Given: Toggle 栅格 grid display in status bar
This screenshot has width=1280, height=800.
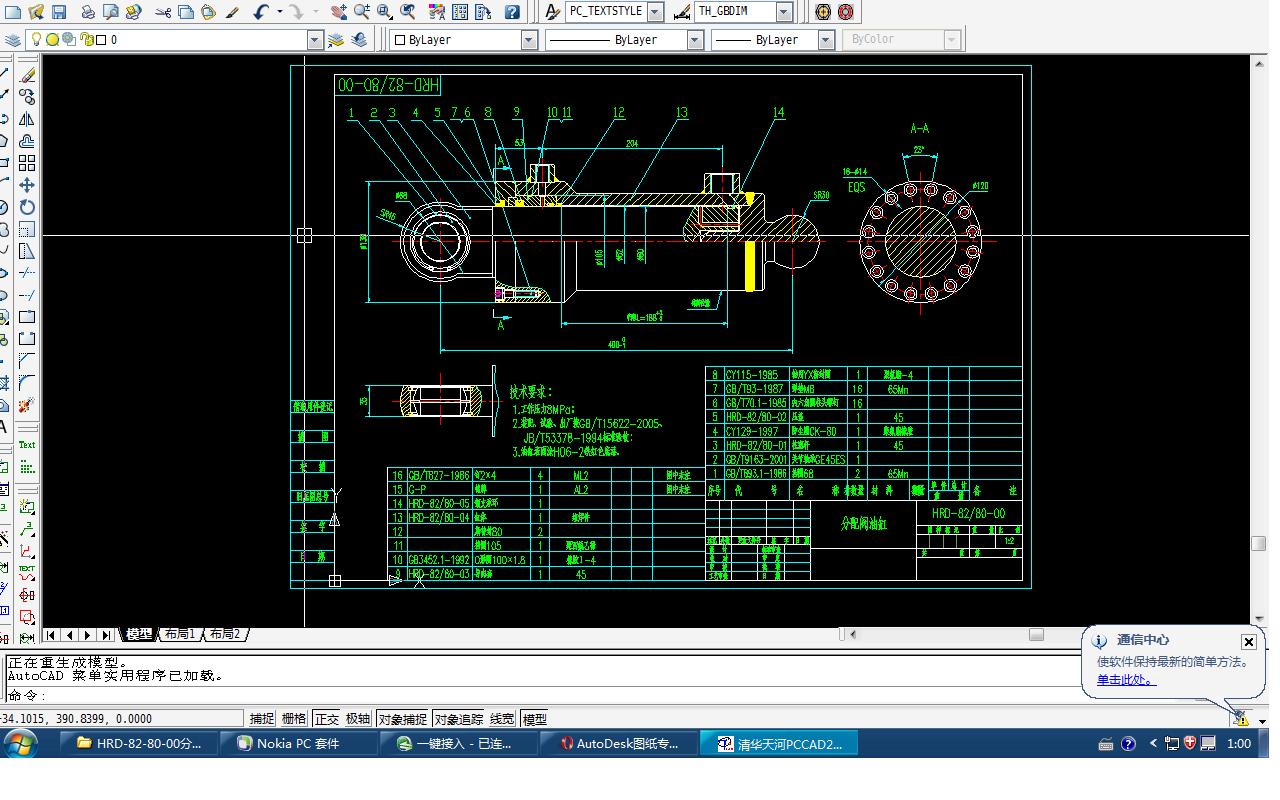Looking at the screenshot, I should [x=294, y=718].
